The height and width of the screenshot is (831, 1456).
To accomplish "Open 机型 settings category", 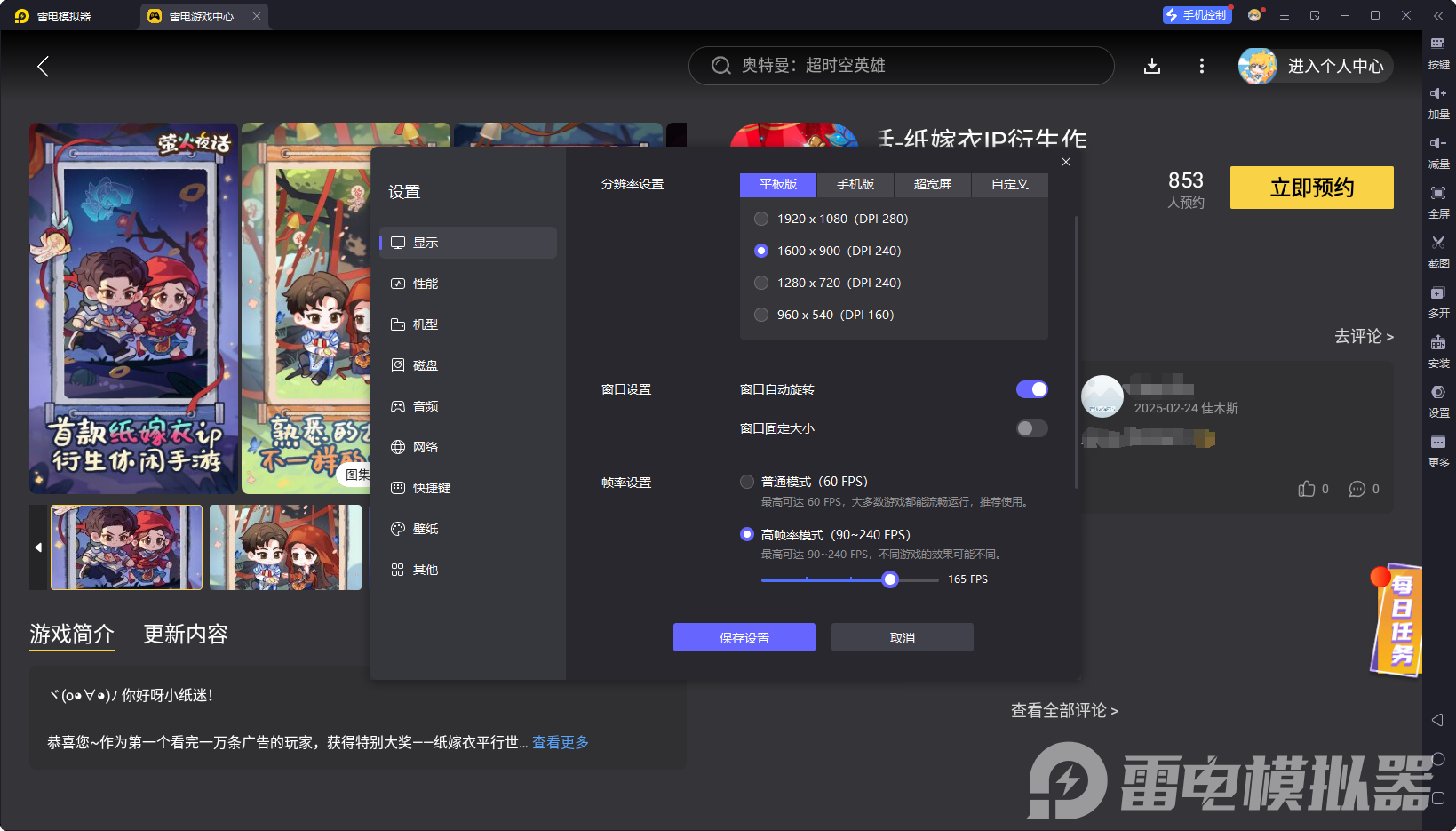I will coord(468,324).
